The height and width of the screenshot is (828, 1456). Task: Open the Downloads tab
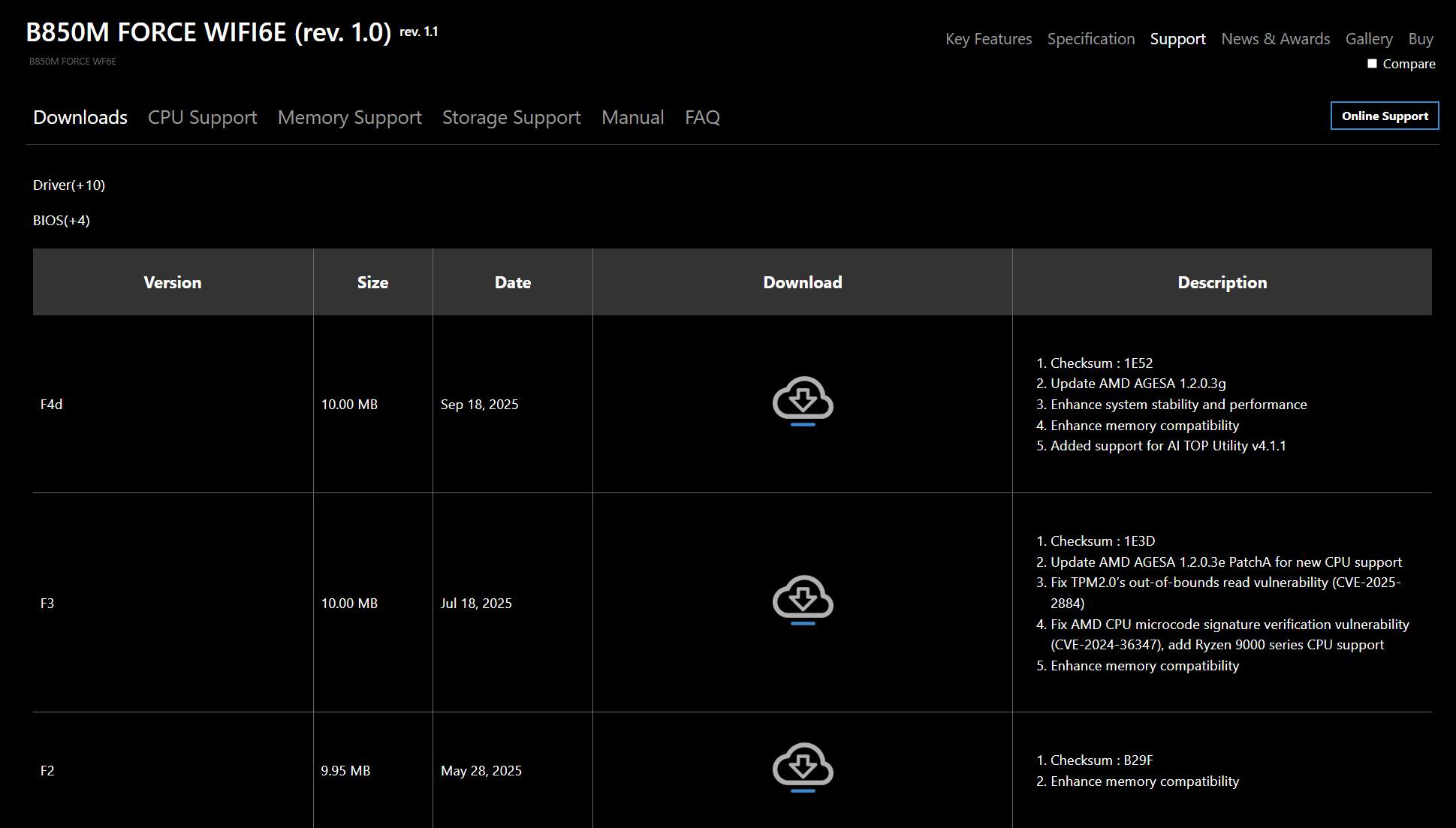click(80, 117)
